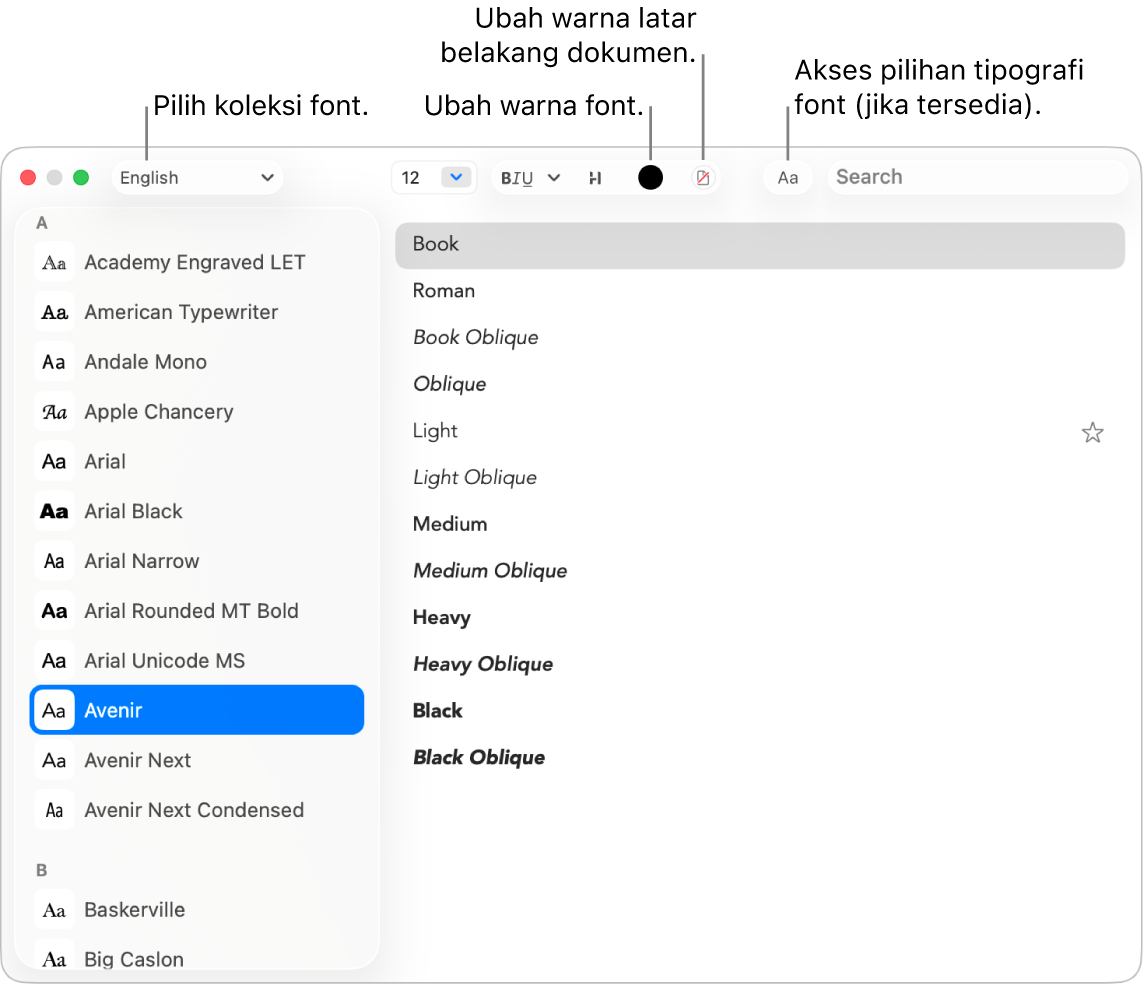Click the underline text decoration icon
Image resolution: width=1144 pixels, height=987 pixels.
(527, 177)
